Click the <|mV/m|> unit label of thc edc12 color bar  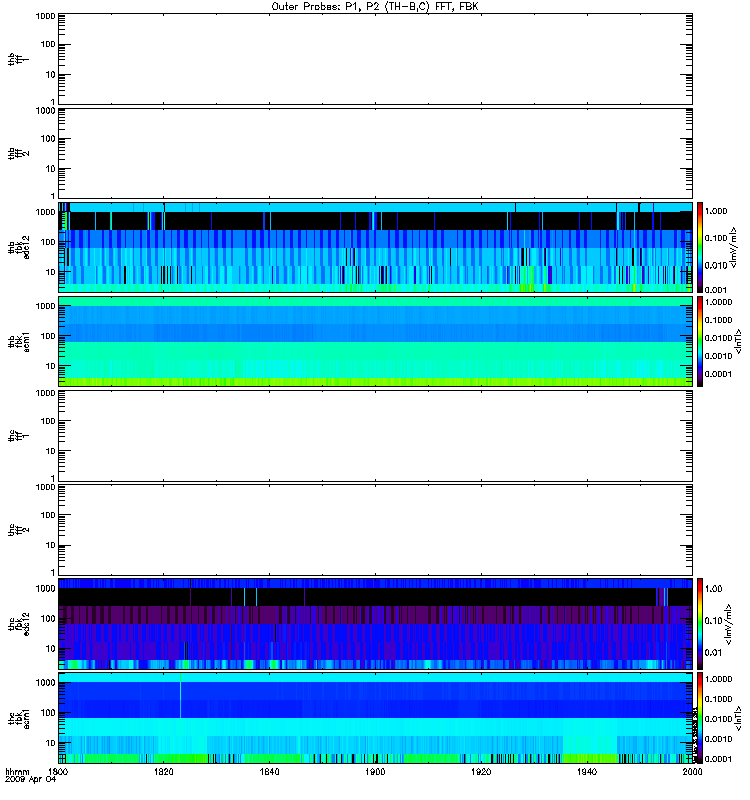pos(729,623)
